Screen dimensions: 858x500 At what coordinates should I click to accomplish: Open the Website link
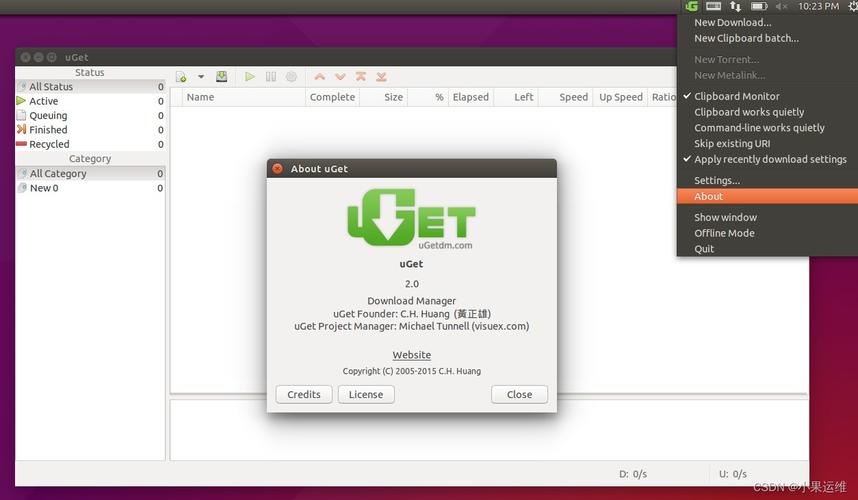tap(411, 355)
